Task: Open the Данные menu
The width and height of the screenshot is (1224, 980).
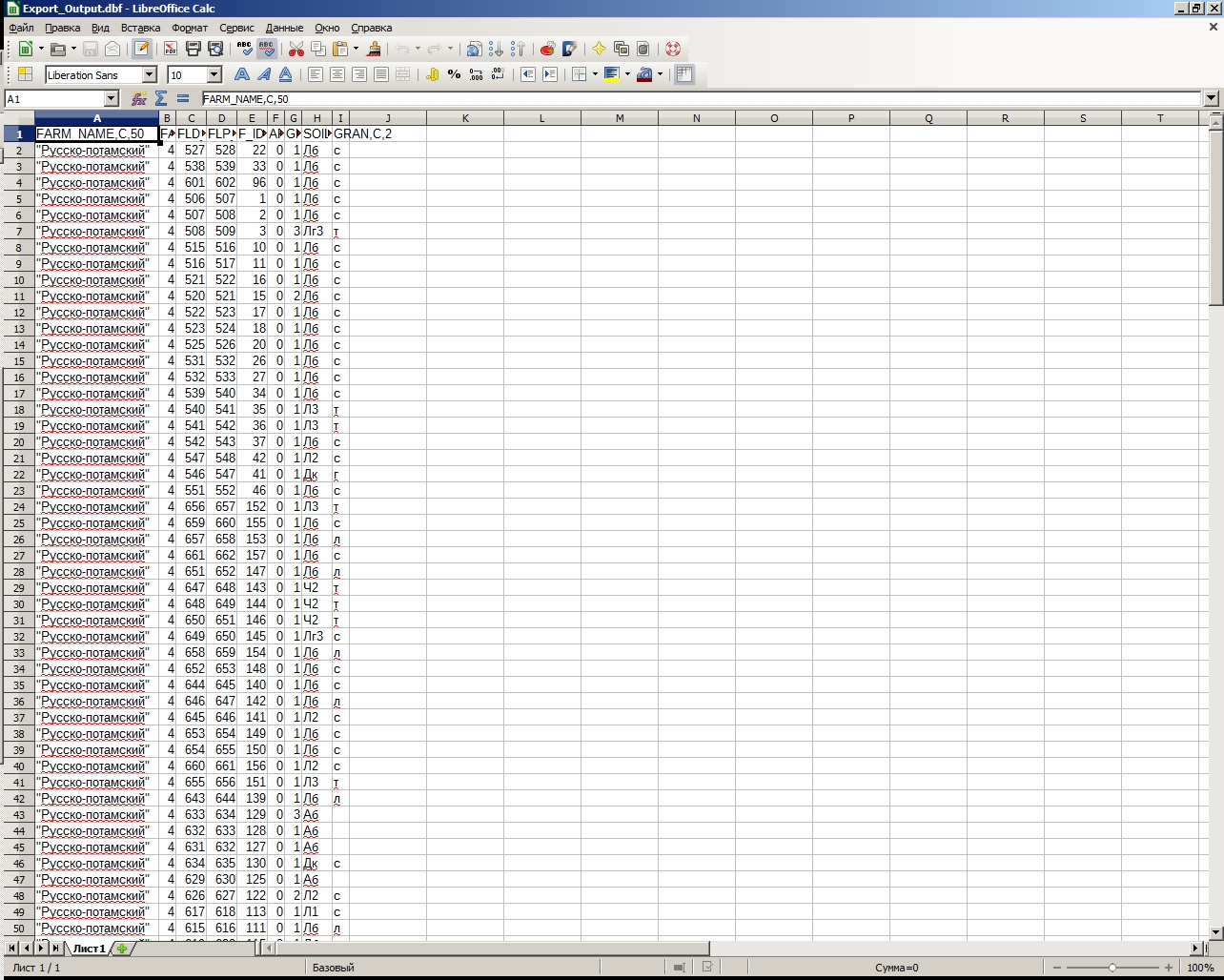Action: (284, 28)
